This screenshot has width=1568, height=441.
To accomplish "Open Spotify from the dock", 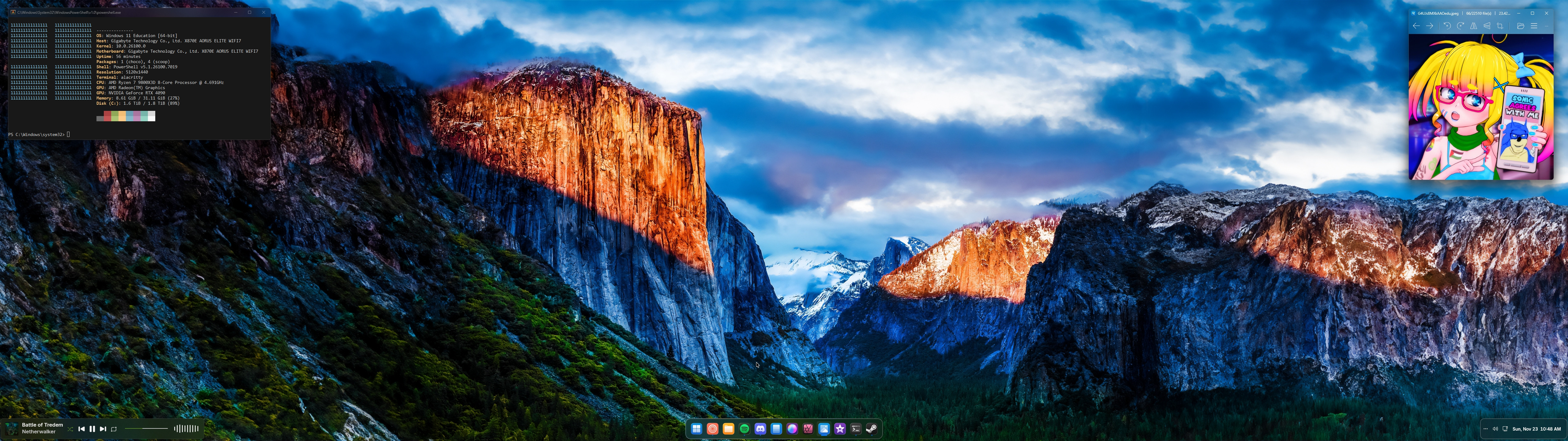I will (x=744, y=429).
